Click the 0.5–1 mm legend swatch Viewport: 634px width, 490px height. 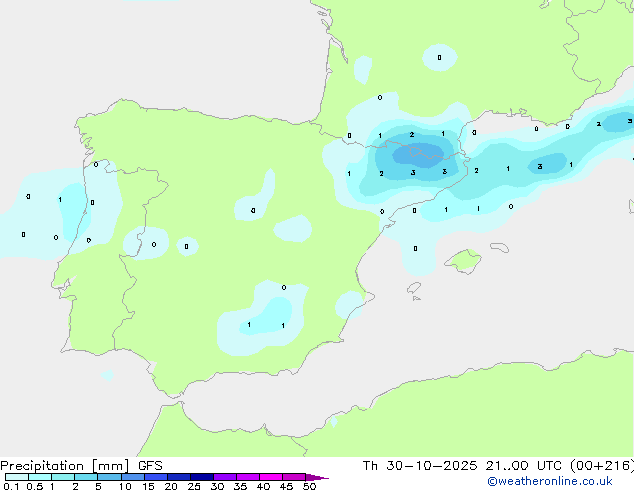[40, 477]
